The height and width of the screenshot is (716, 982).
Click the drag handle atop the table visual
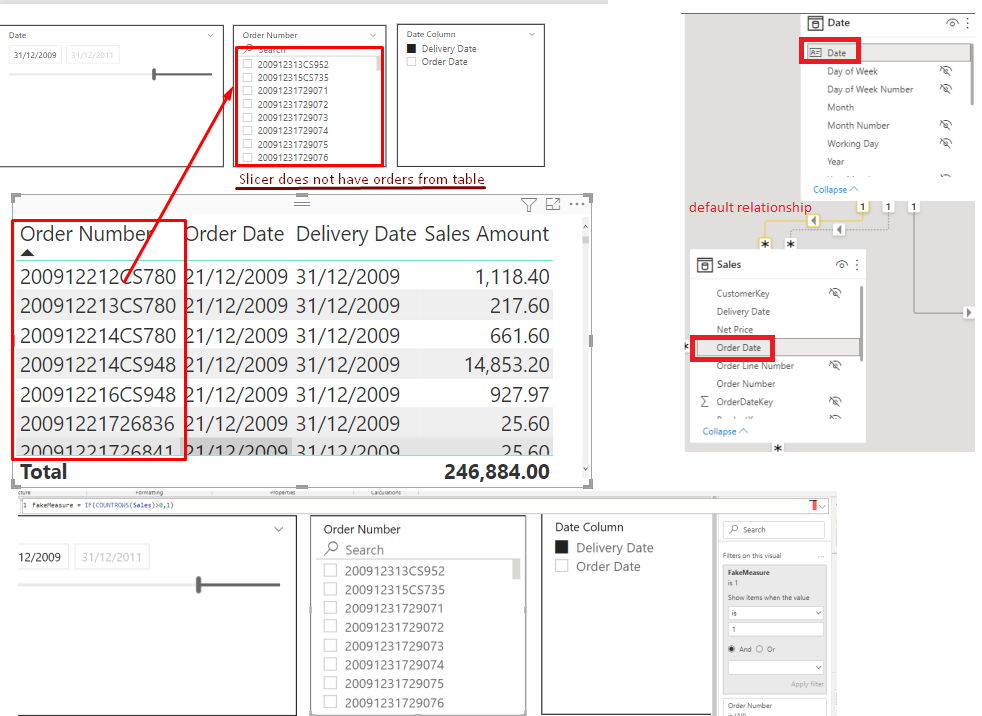coord(302,202)
